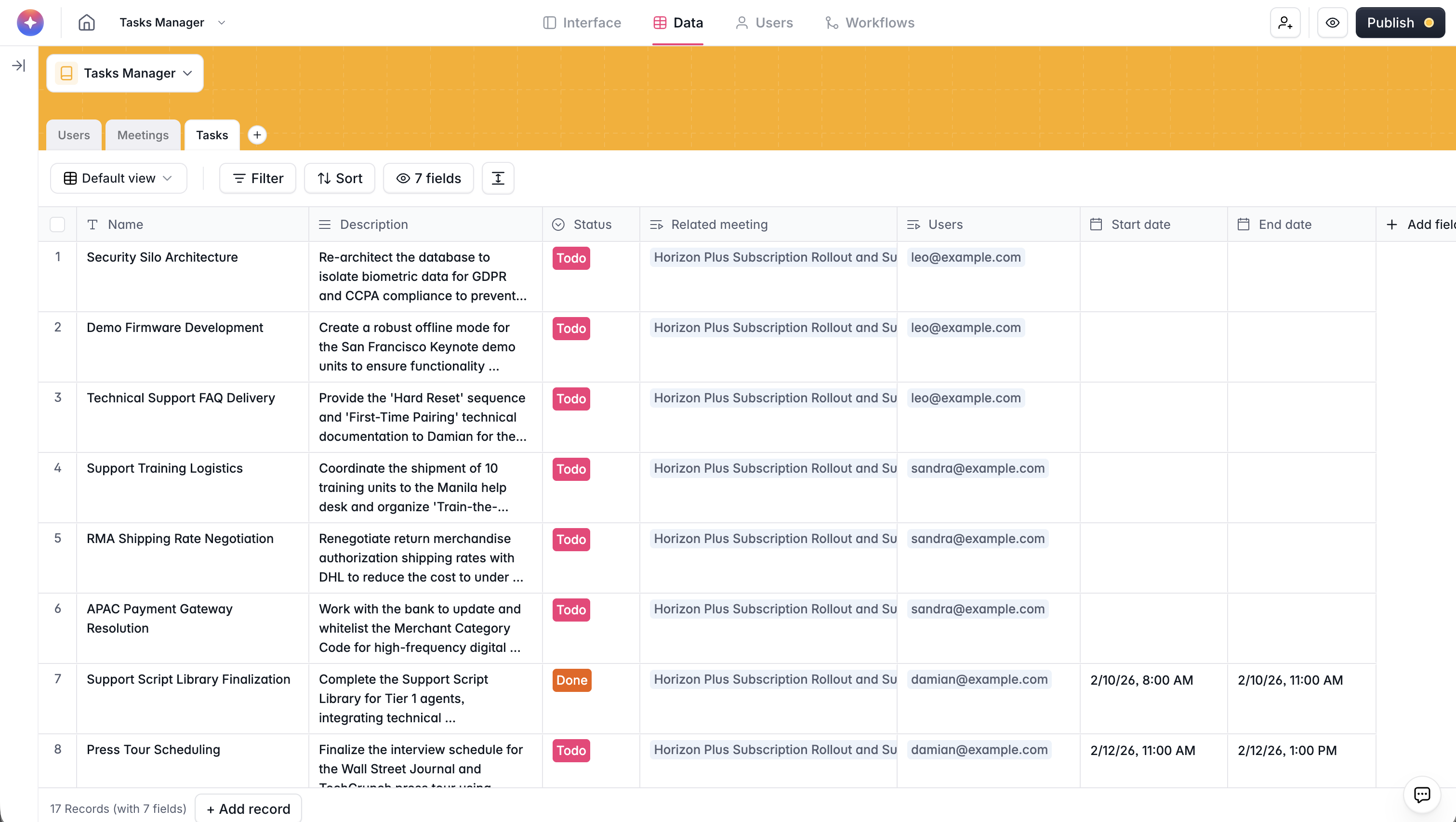1456x822 pixels.
Task: Open the add collaborator icon near Publish
Action: [x=1285, y=23]
